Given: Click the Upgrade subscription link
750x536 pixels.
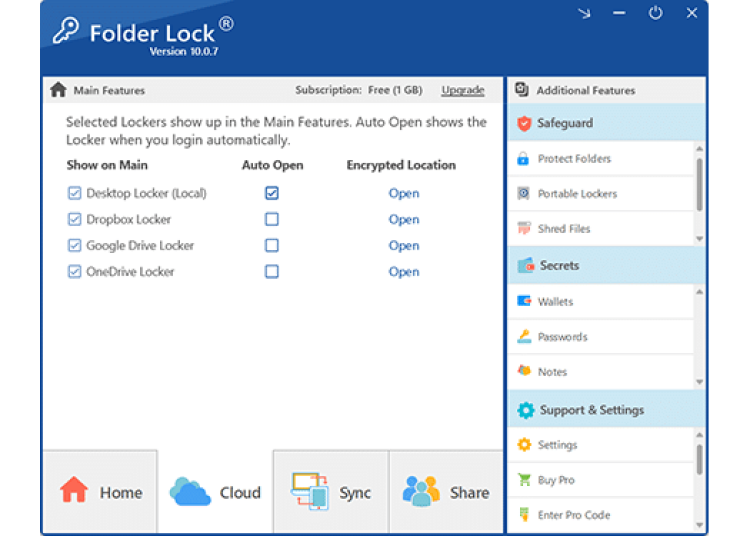Looking at the screenshot, I should [462, 90].
